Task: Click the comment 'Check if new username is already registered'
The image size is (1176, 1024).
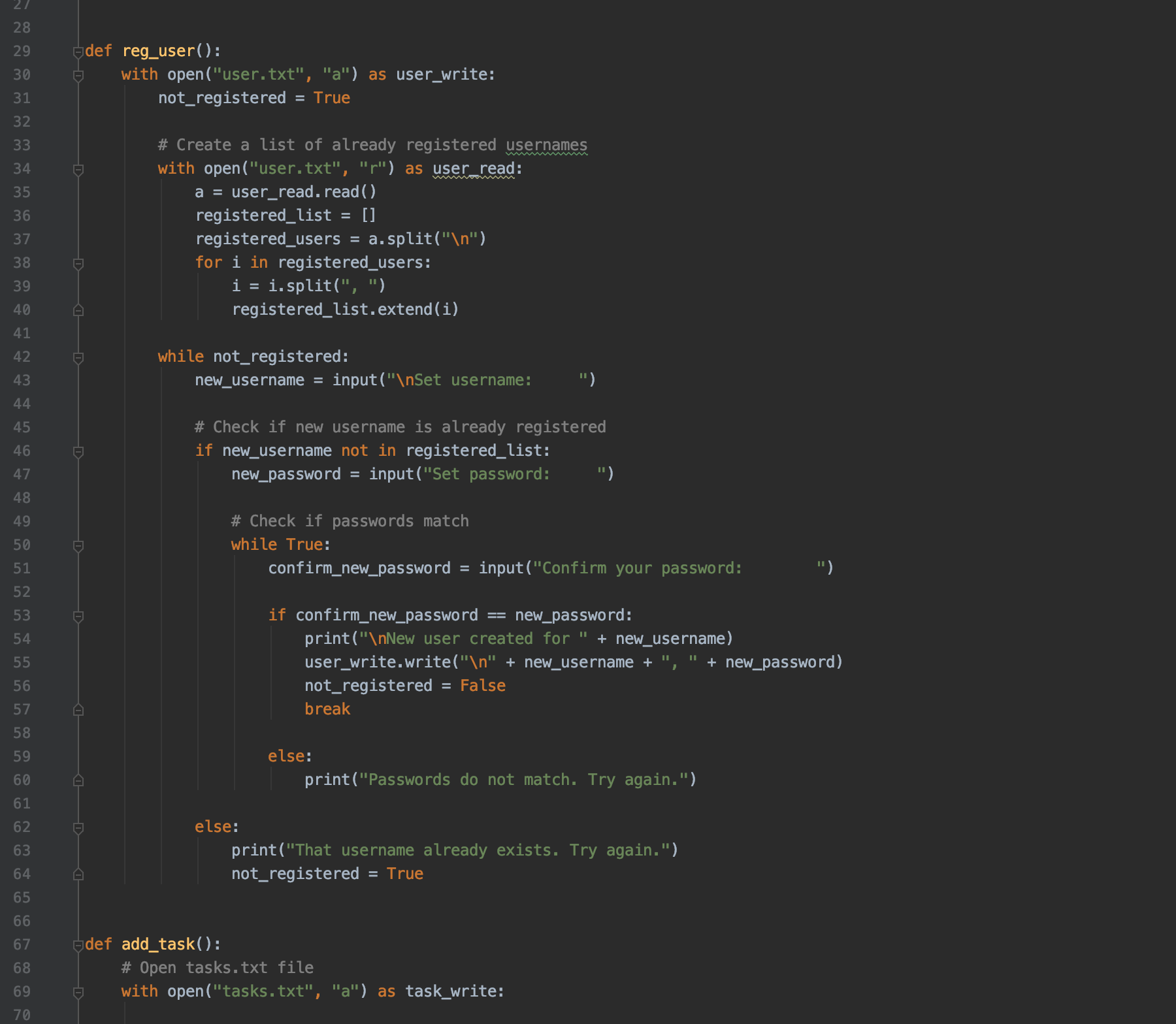Action: 400,427
